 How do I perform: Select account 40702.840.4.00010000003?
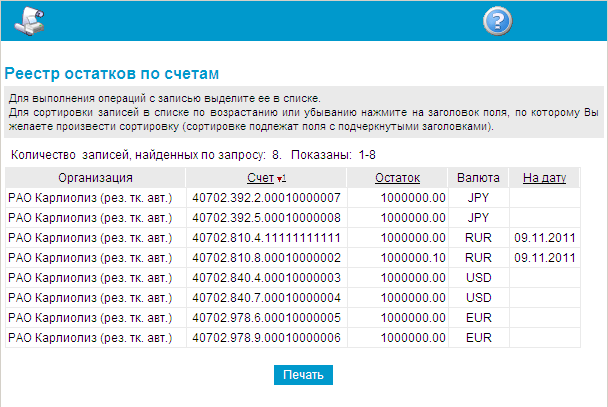point(266,278)
